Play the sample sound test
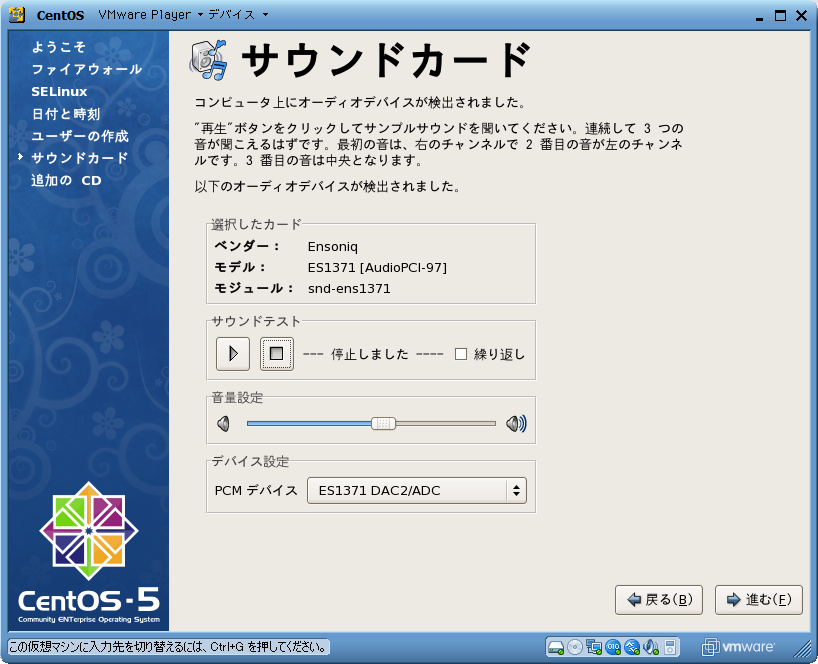The height and width of the screenshot is (664, 818). point(233,354)
